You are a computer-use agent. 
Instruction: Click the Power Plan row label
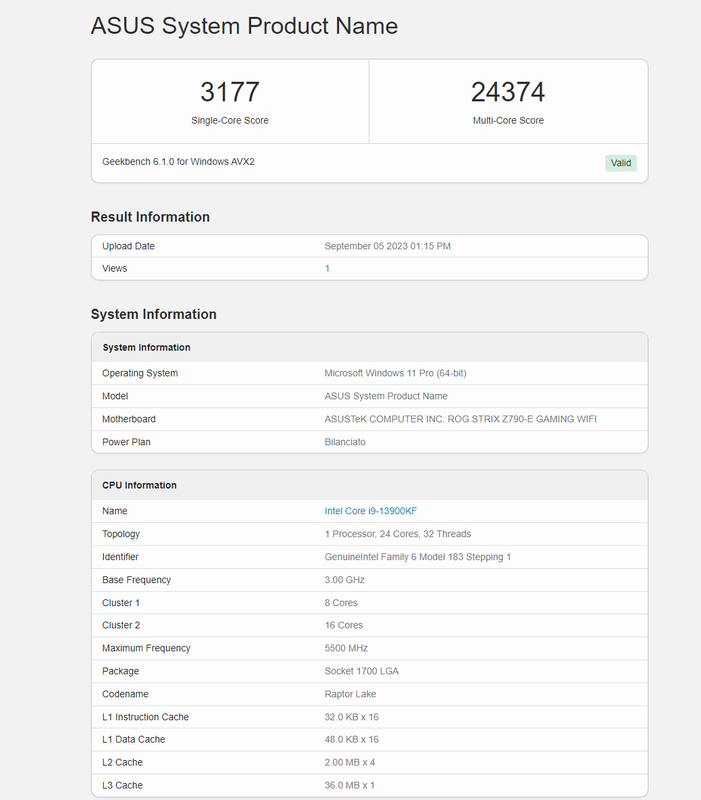pos(126,442)
